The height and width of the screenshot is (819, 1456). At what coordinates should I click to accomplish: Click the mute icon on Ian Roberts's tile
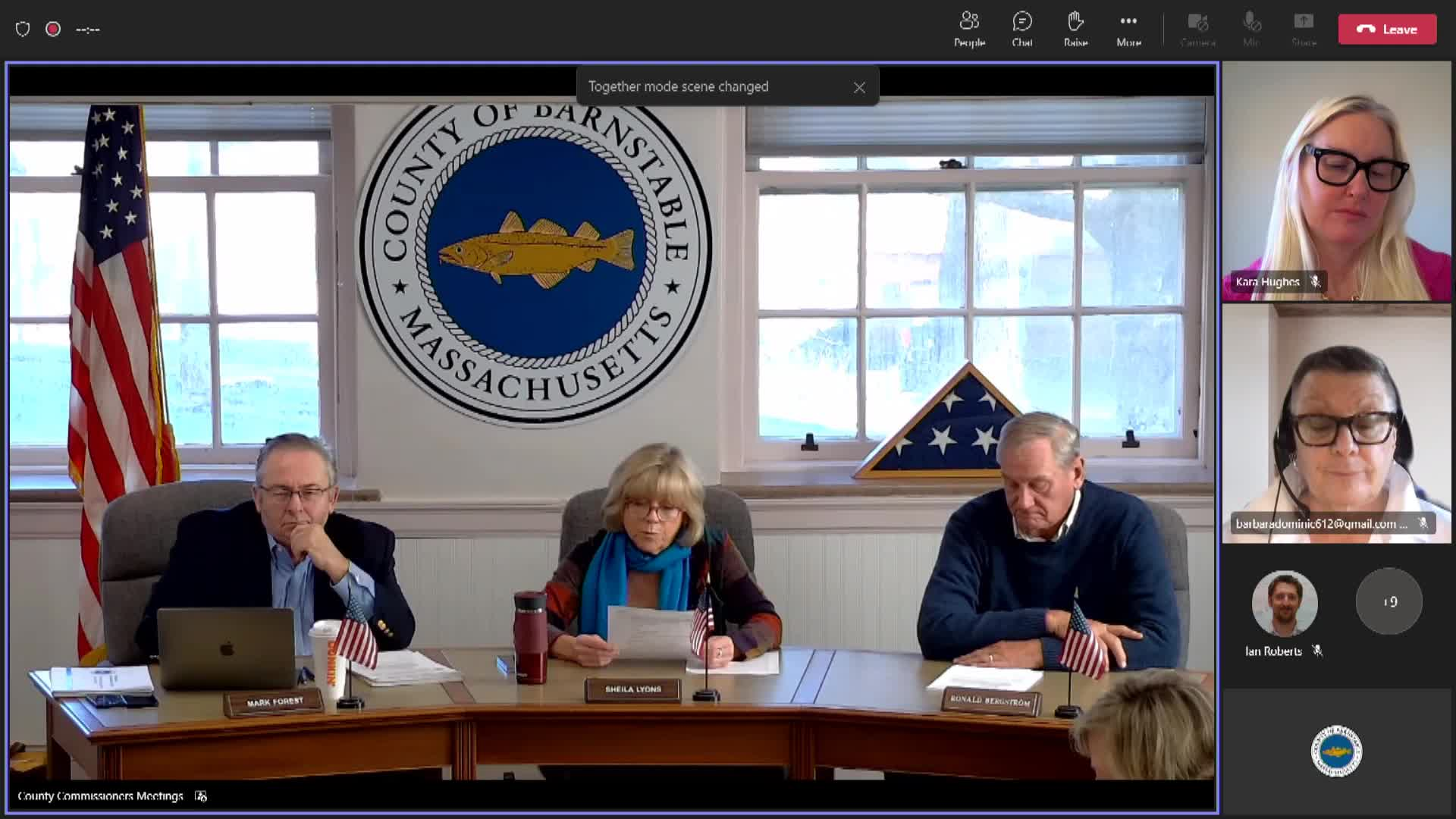pyautogui.click(x=1316, y=650)
